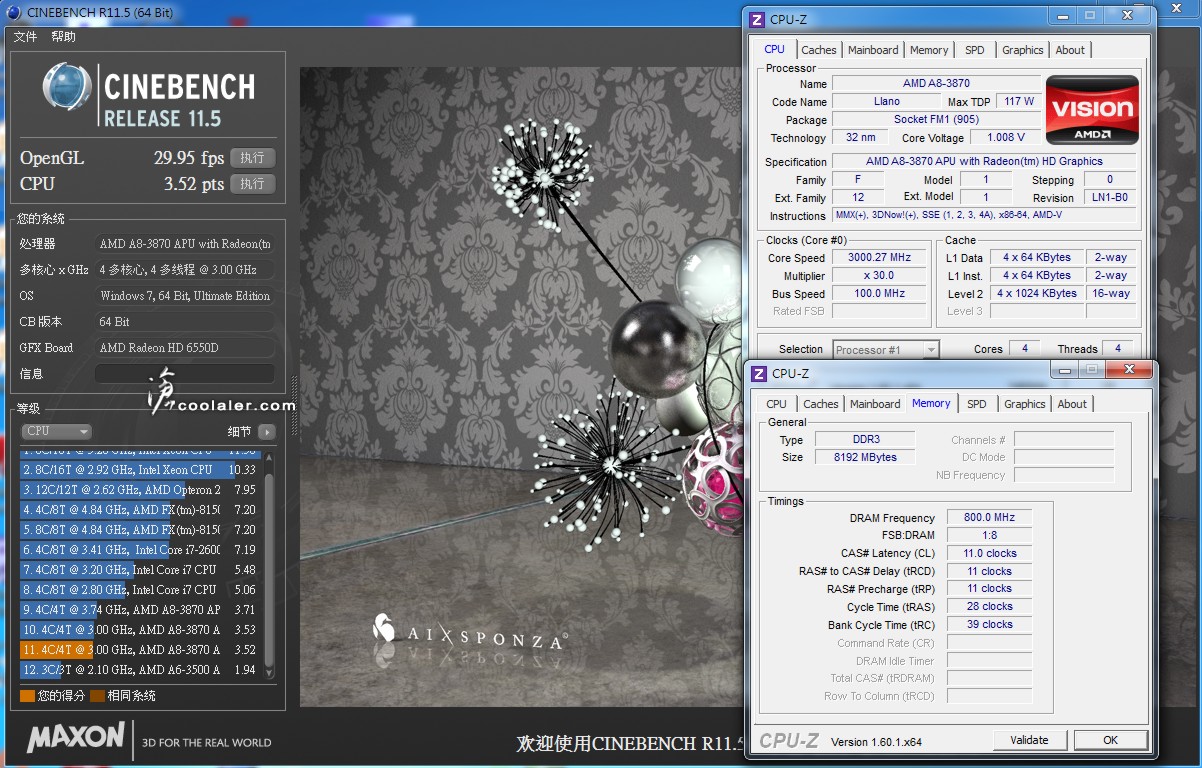Switch to About tab in lower CPU-Z

tap(1072, 404)
